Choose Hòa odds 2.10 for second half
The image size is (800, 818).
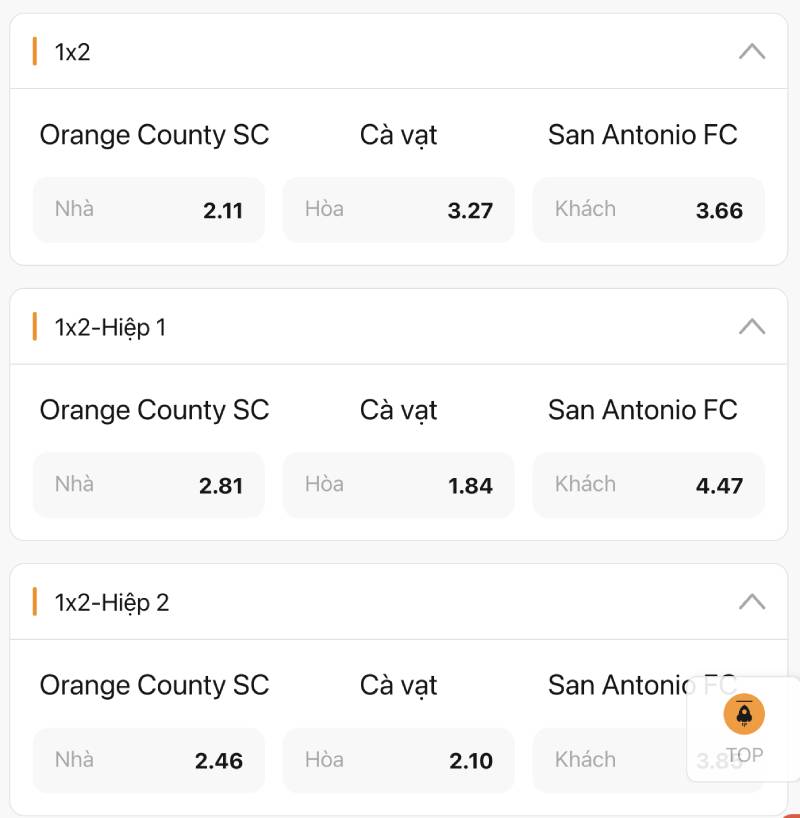(398, 760)
